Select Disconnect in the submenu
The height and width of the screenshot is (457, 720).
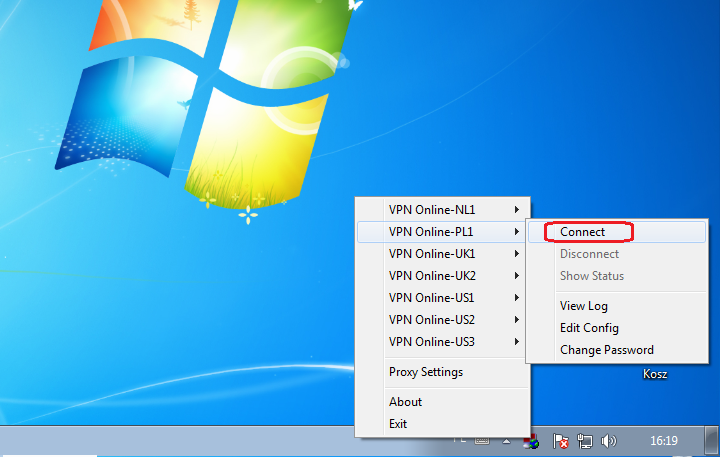click(x=616, y=254)
